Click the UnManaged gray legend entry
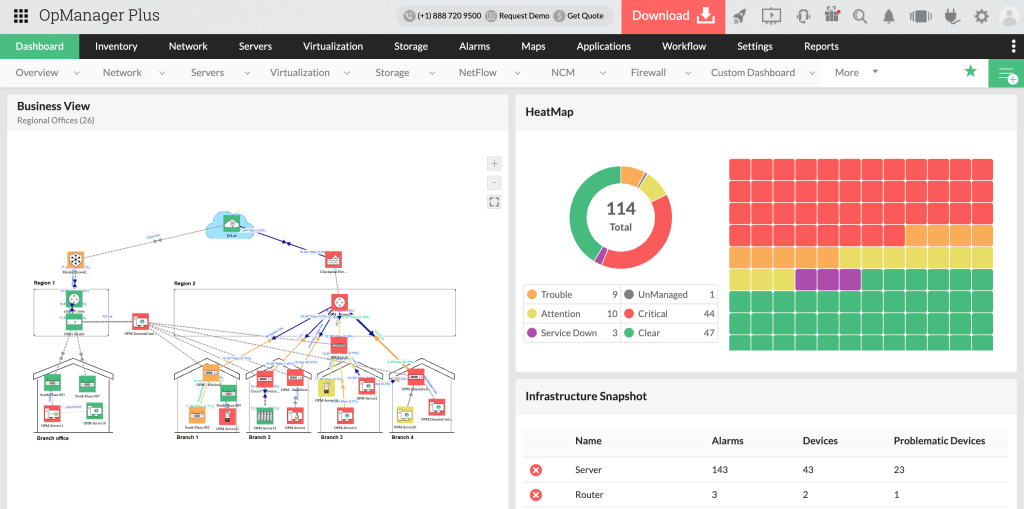Image resolution: width=1024 pixels, height=509 pixels. point(669,295)
